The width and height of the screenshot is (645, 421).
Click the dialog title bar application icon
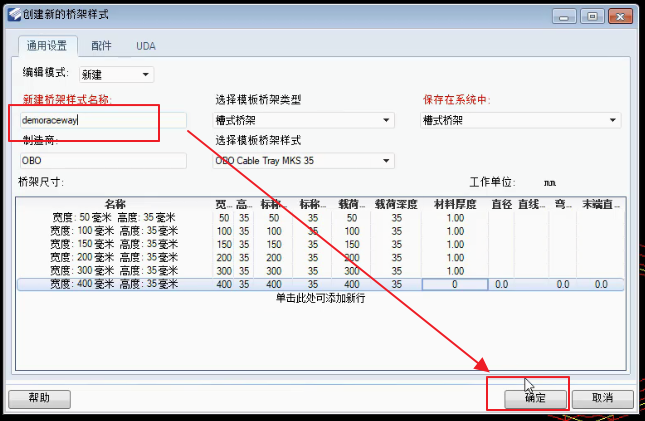(x=14, y=15)
